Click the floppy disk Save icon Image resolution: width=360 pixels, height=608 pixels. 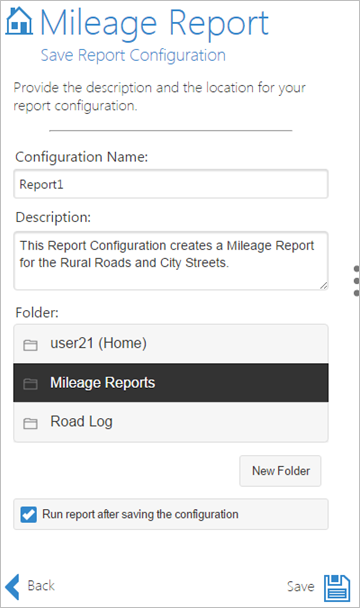(x=337, y=588)
